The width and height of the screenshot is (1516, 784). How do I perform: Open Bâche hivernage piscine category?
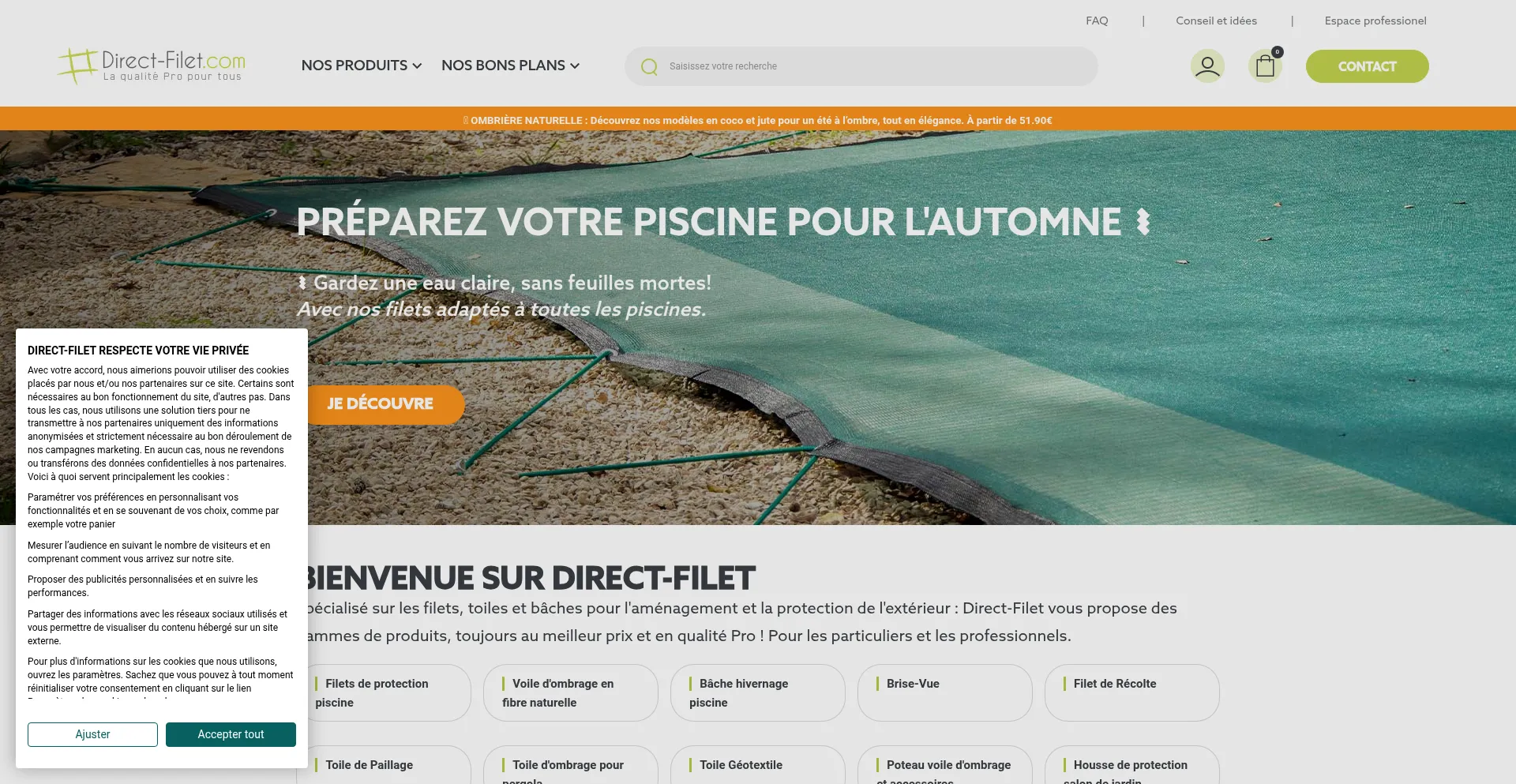click(x=757, y=692)
